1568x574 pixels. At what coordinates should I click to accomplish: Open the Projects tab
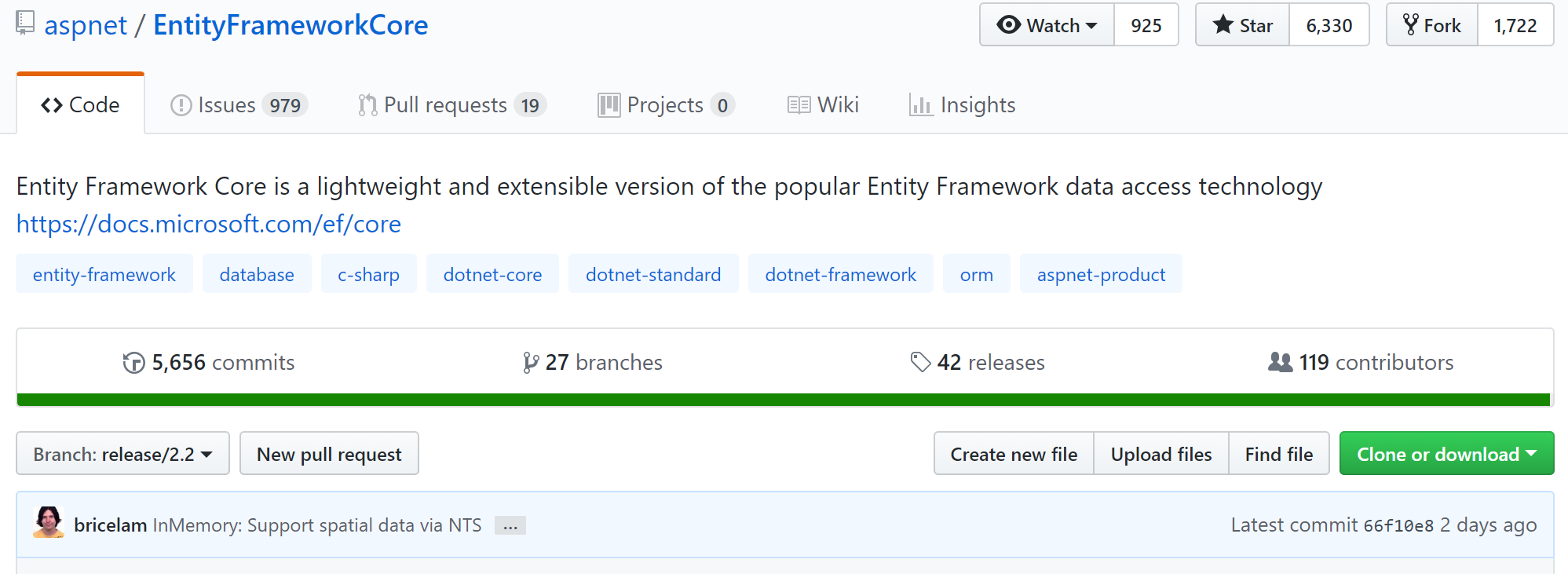[666, 105]
